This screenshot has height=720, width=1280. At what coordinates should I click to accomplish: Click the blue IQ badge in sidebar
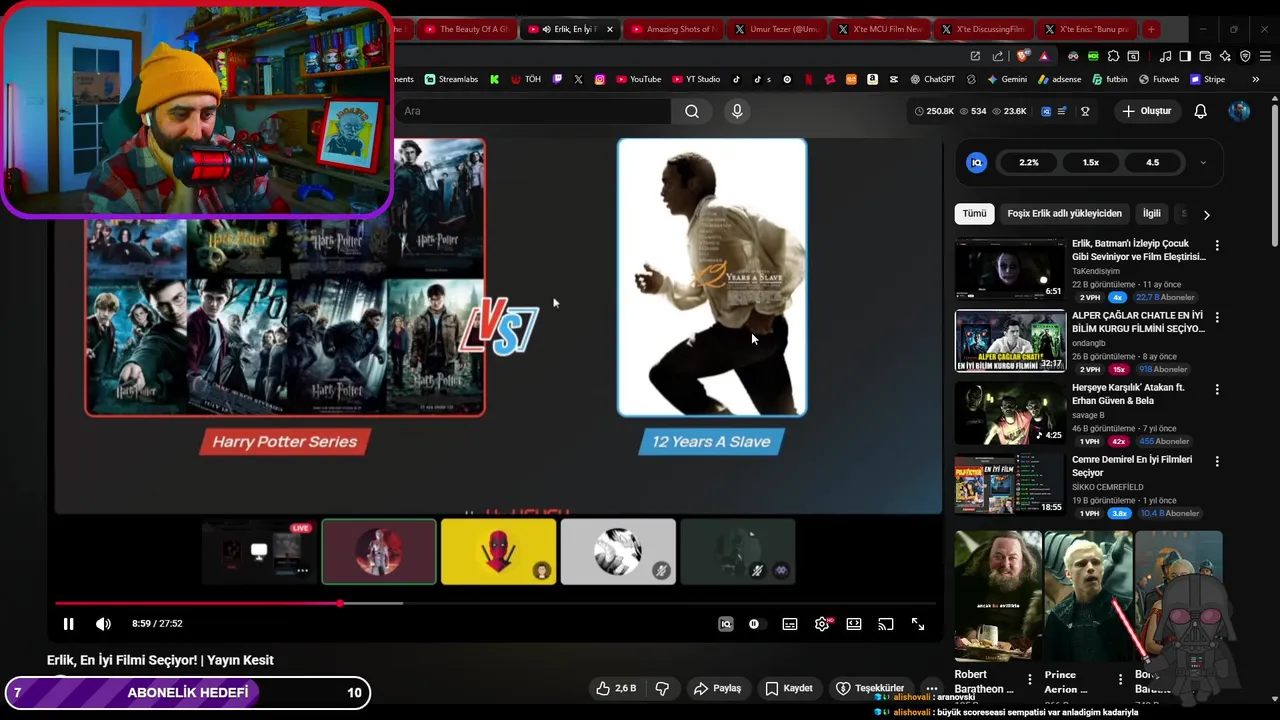pos(977,162)
